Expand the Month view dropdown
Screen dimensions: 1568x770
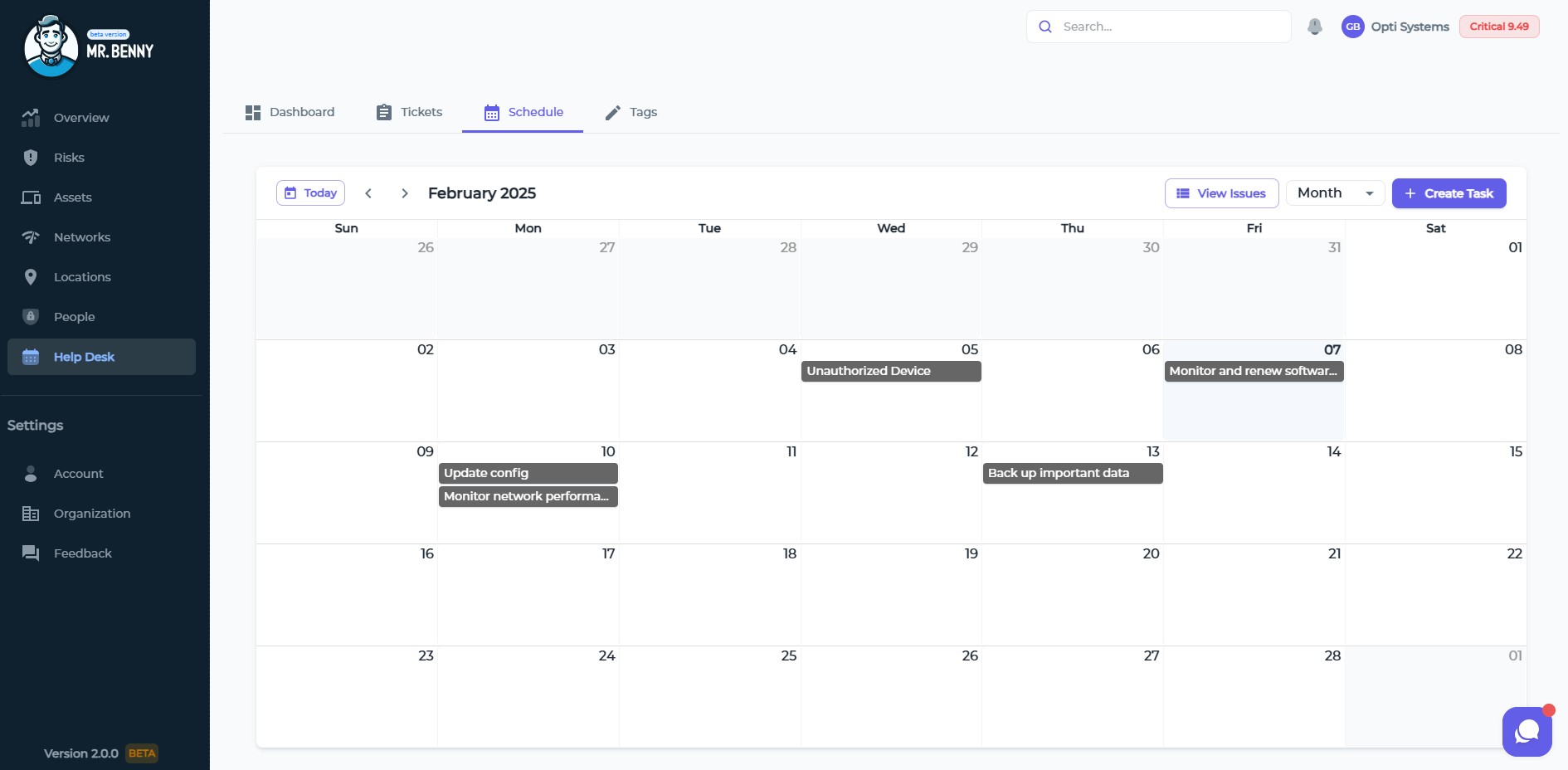(x=1335, y=193)
